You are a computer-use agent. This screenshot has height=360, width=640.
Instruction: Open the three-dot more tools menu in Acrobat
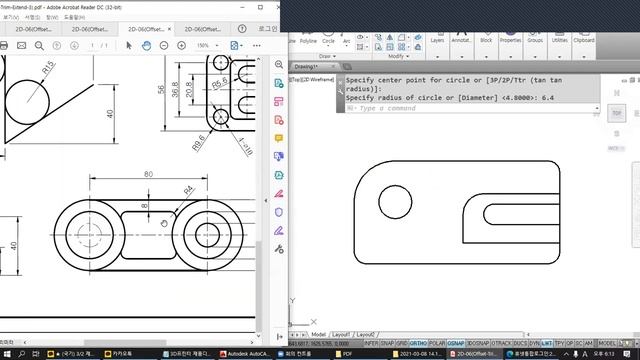click(x=257, y=45)
